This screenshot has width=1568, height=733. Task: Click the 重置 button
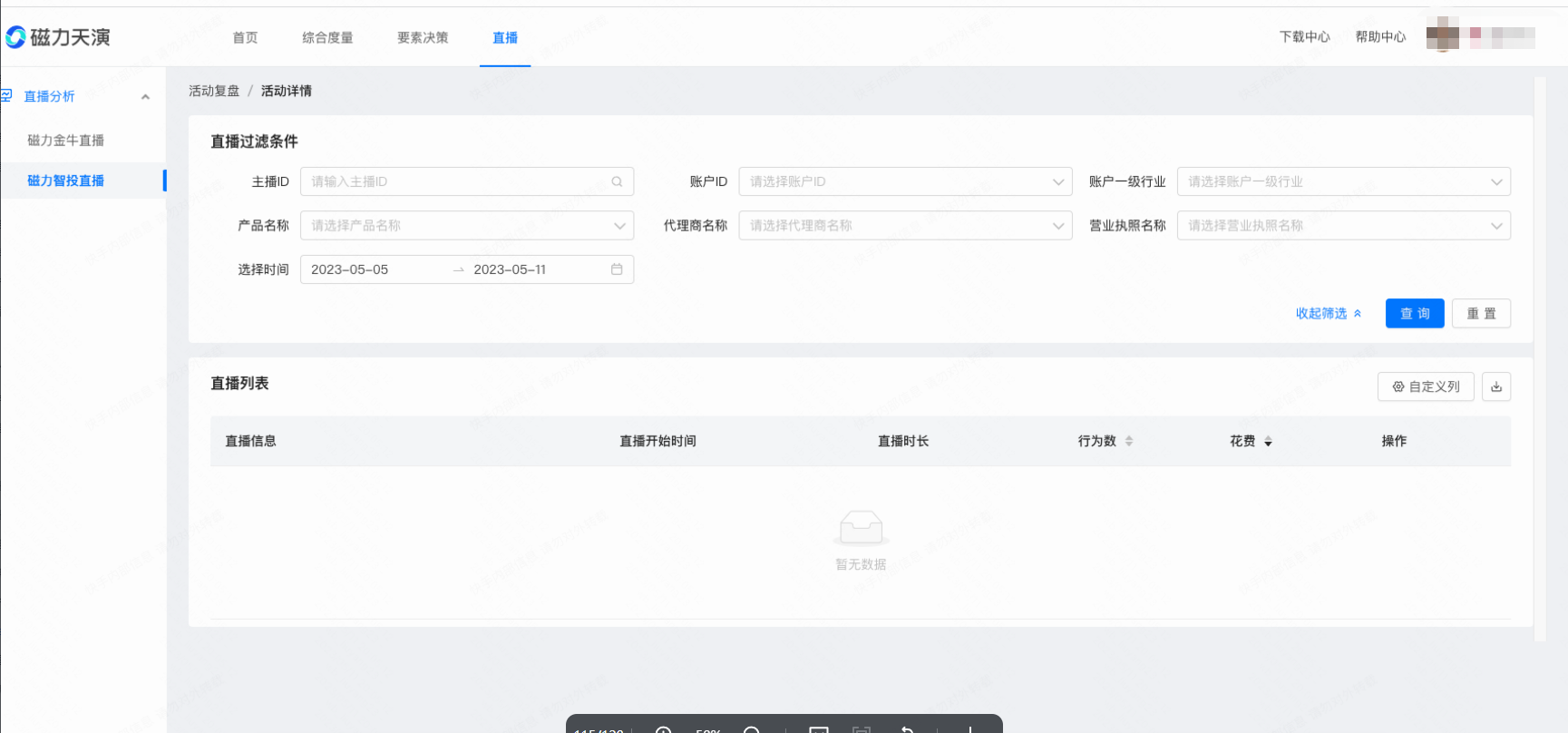1481,313
